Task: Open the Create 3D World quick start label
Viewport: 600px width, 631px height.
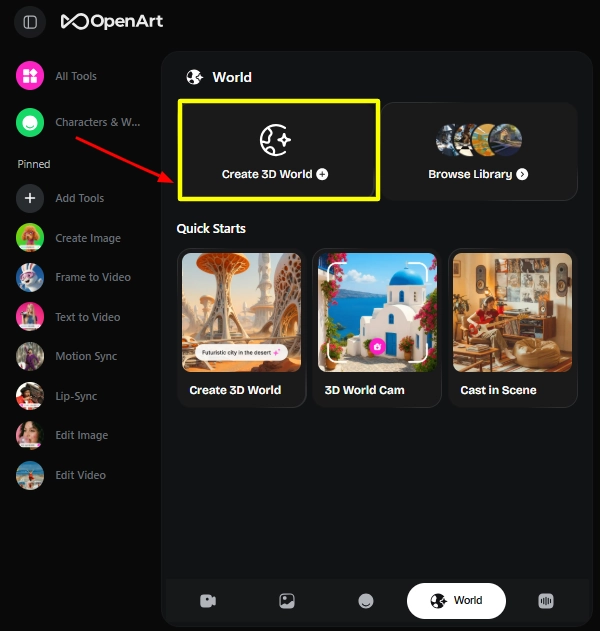Action: [x=235, y=390]
